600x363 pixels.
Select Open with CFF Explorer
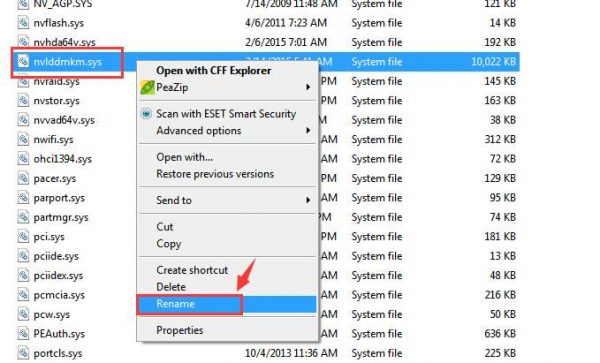(x=214, y=71)
